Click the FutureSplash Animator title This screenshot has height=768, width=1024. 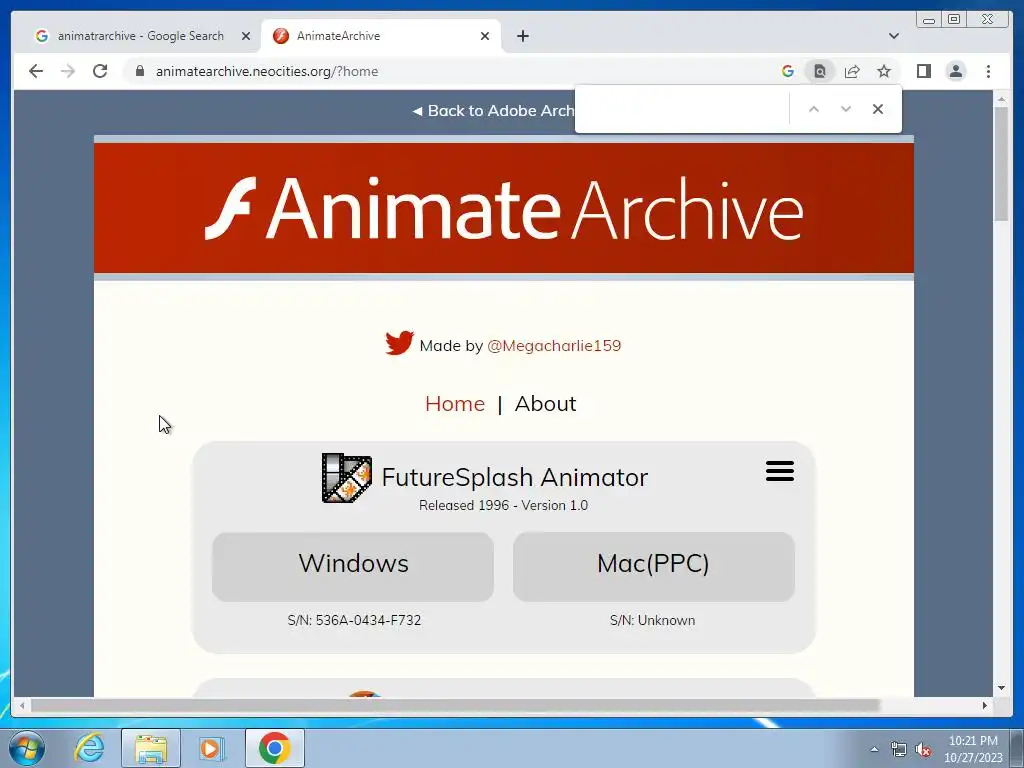click(515, 477)
